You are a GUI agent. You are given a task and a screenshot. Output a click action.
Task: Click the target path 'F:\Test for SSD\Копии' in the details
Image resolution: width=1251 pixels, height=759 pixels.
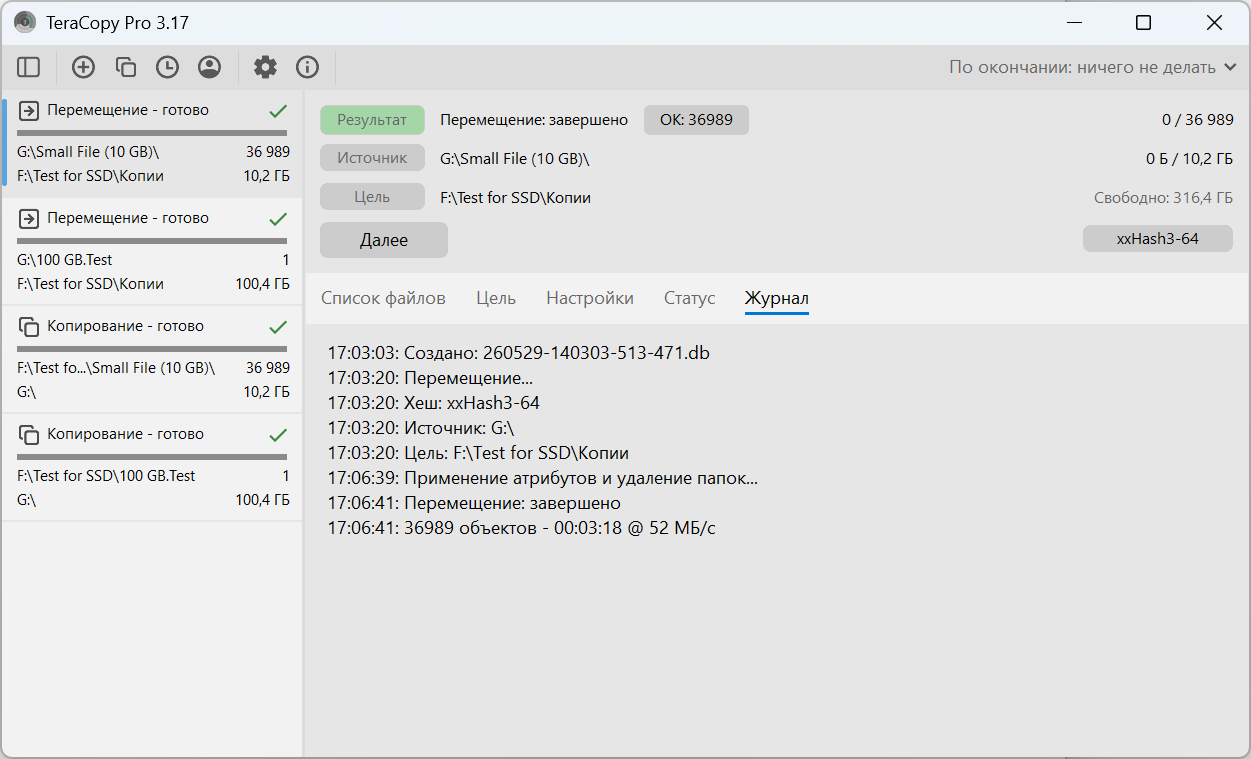(x=515, y=198)
